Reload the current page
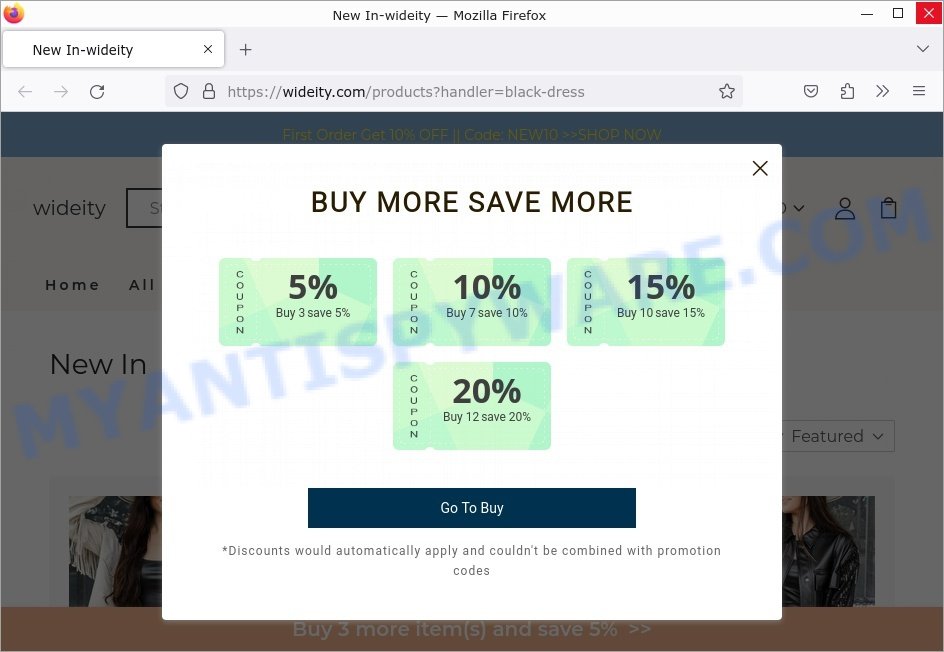This screenshot has width=944, height=652. [x=97, y=92]
